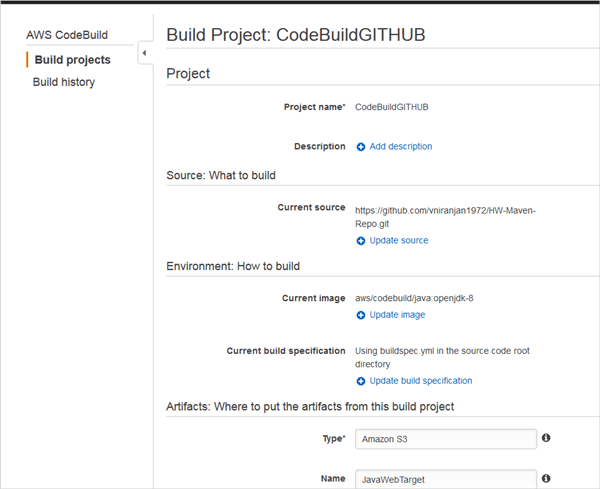Click the plus icon beside Update image

[361, 315]
